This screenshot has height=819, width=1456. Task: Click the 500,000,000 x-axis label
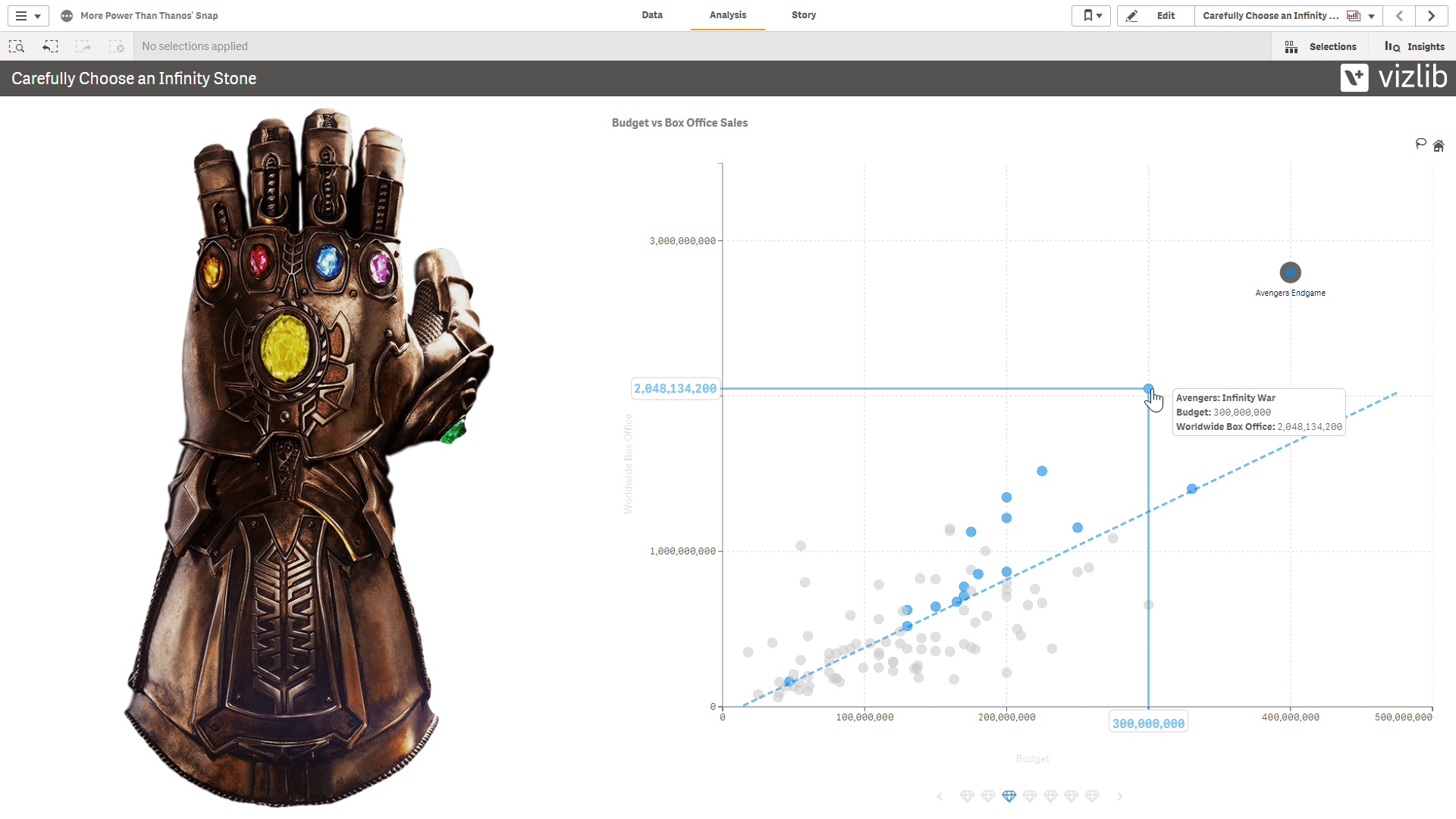pos(1403,717)
